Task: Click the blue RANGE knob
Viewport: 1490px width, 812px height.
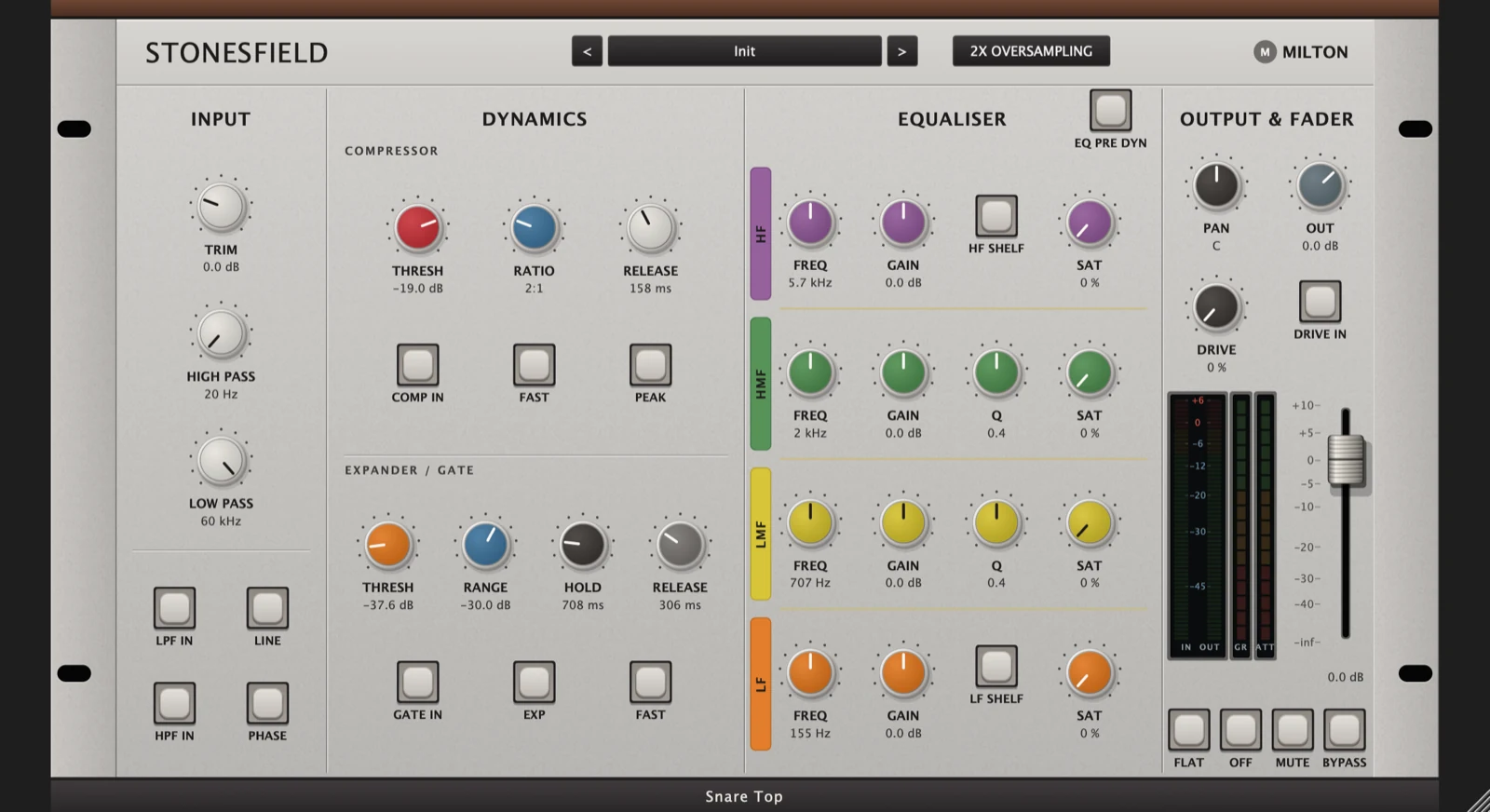Action: [485, 545]
